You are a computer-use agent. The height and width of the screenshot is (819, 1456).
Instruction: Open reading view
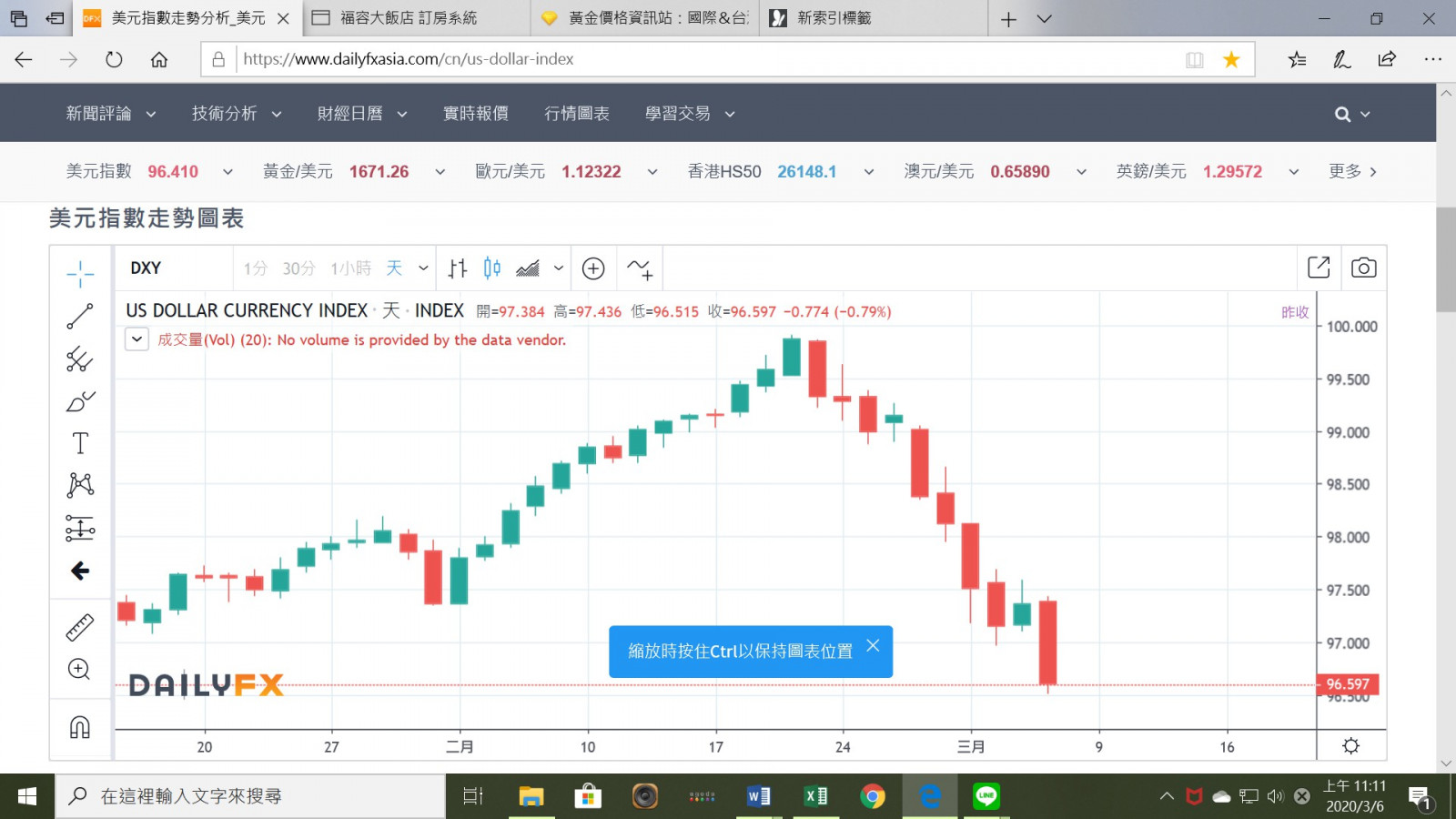point(1195,59)
